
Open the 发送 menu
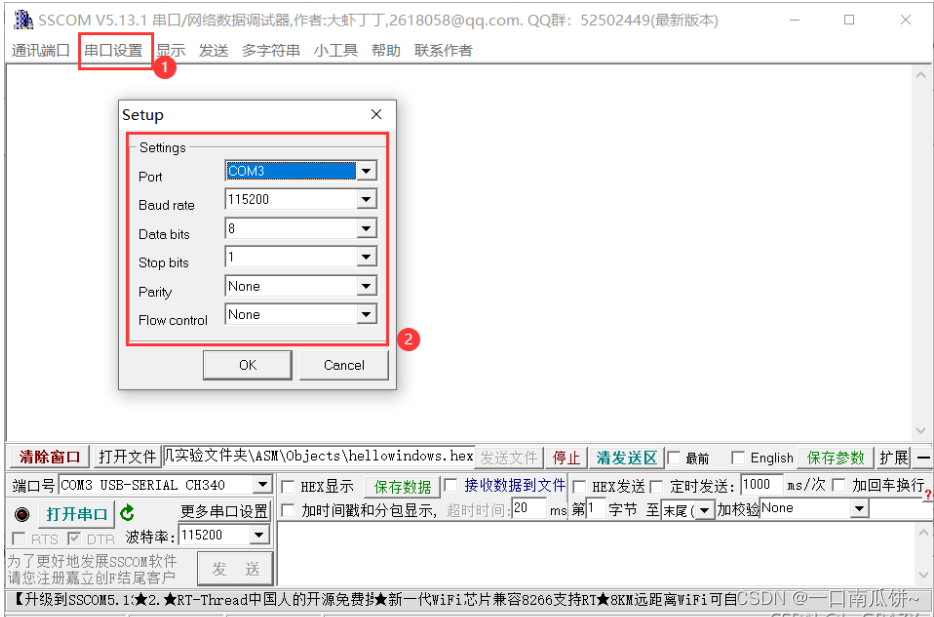tap(214, 51)
